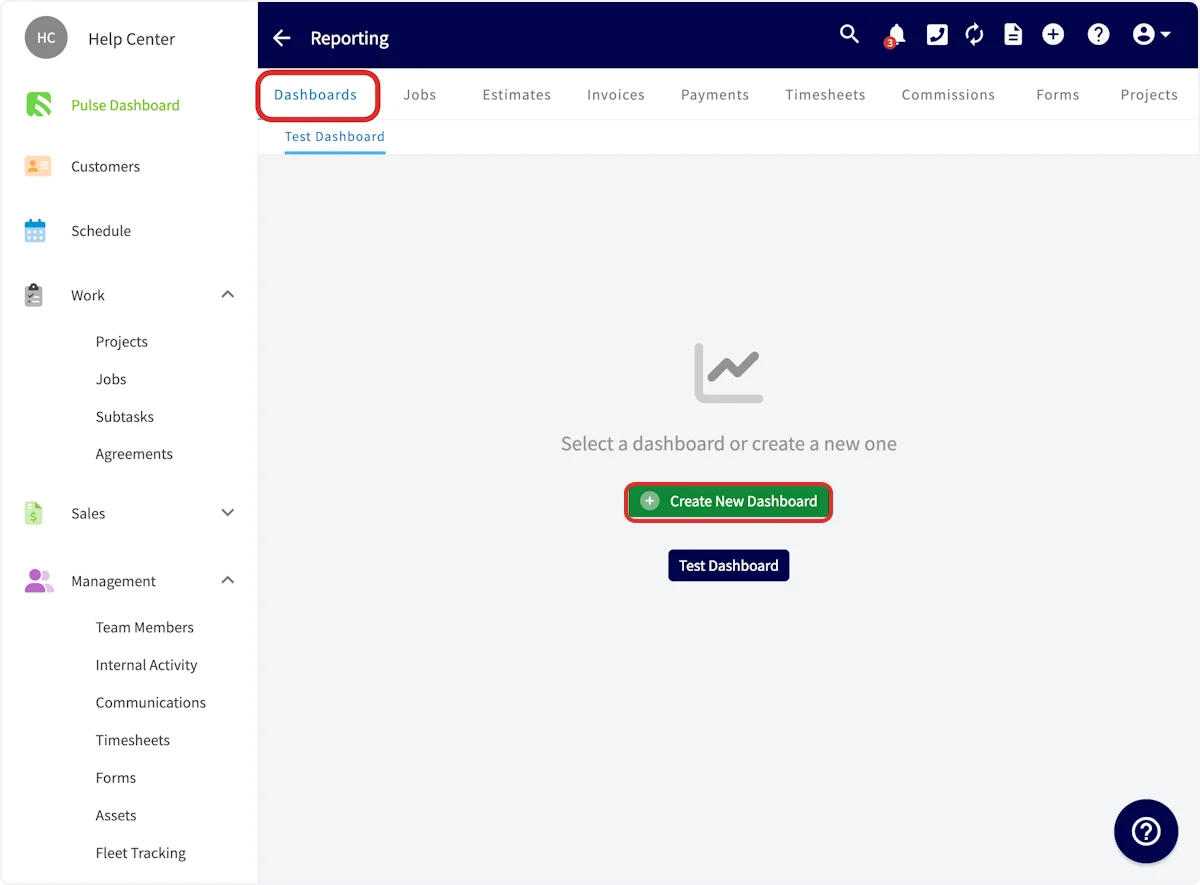Viewport: 1200px width, 885px height.
Task: Open Agreements under Work
Action: click(134, 454)
